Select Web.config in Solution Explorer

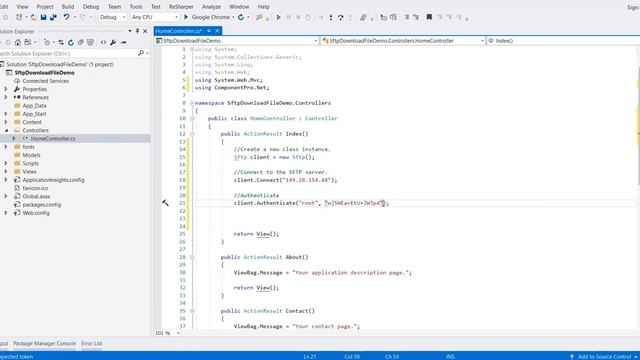pyautogui.click(x=36, y=213)
